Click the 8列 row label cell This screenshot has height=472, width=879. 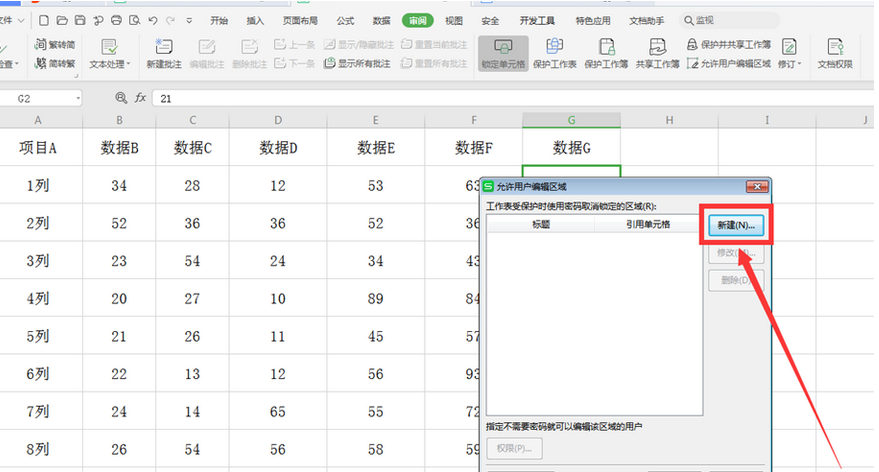pyautogui.click(x=38, y=449)
